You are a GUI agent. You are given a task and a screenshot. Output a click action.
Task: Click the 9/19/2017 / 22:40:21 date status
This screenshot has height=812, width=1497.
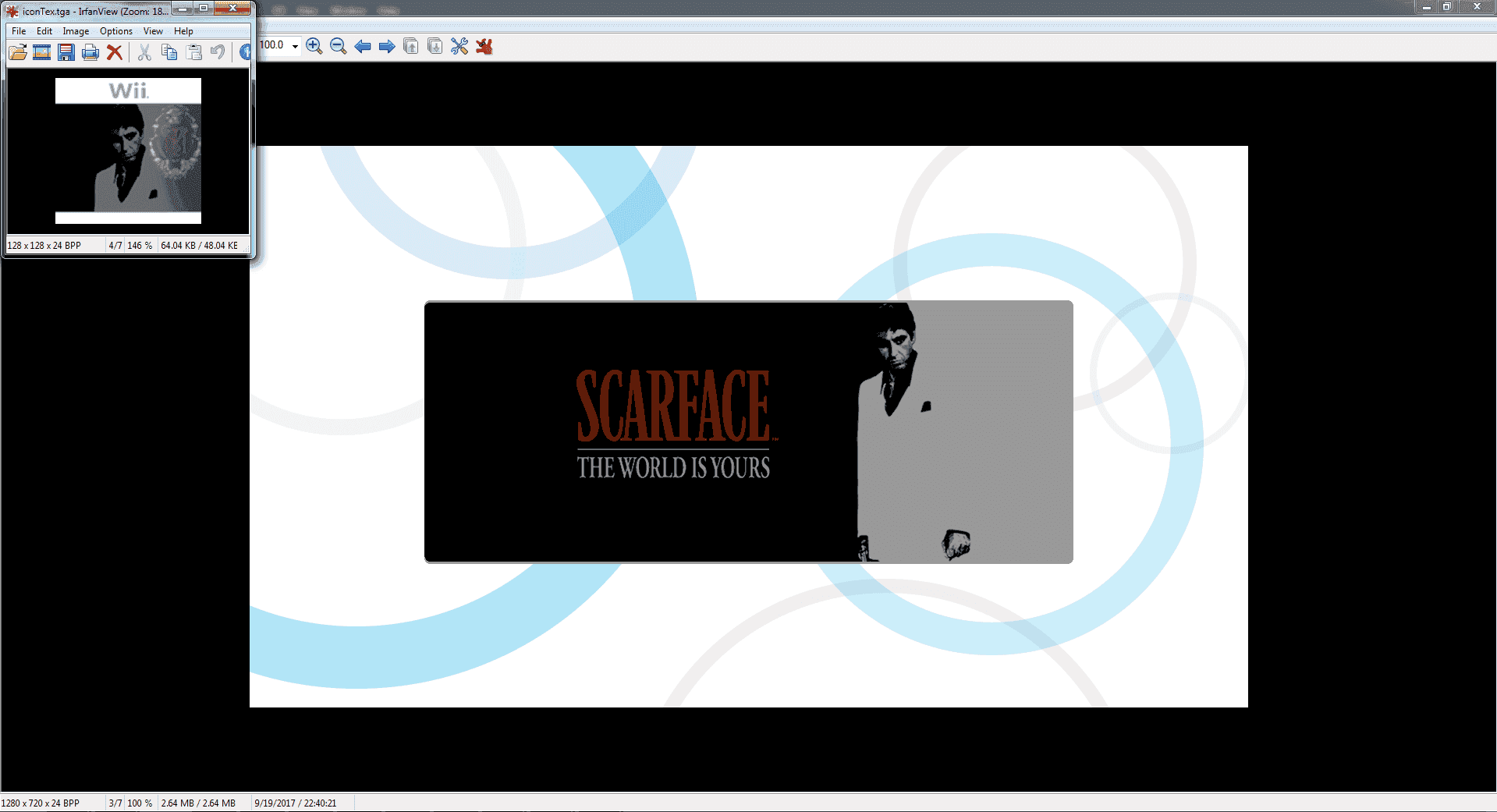296,803
